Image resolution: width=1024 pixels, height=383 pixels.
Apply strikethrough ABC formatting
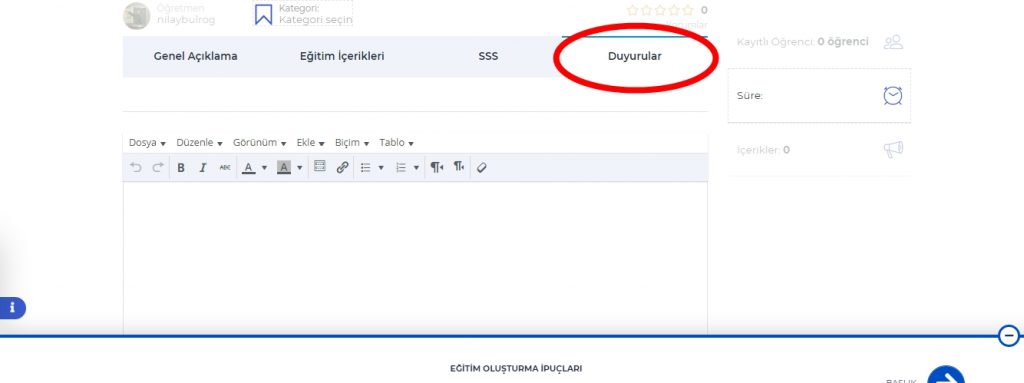tap(225, 168)
